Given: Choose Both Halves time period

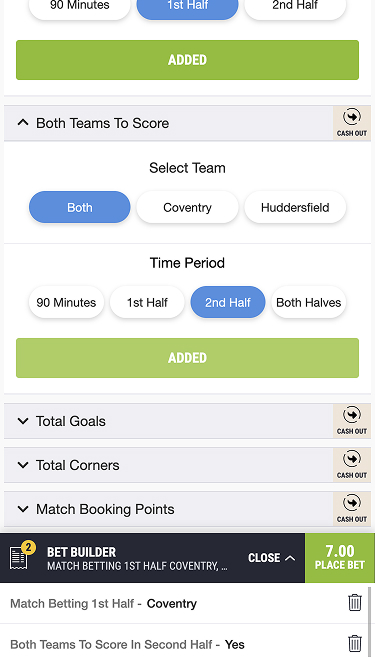Looking at the screenshot, I should [309, 302].
